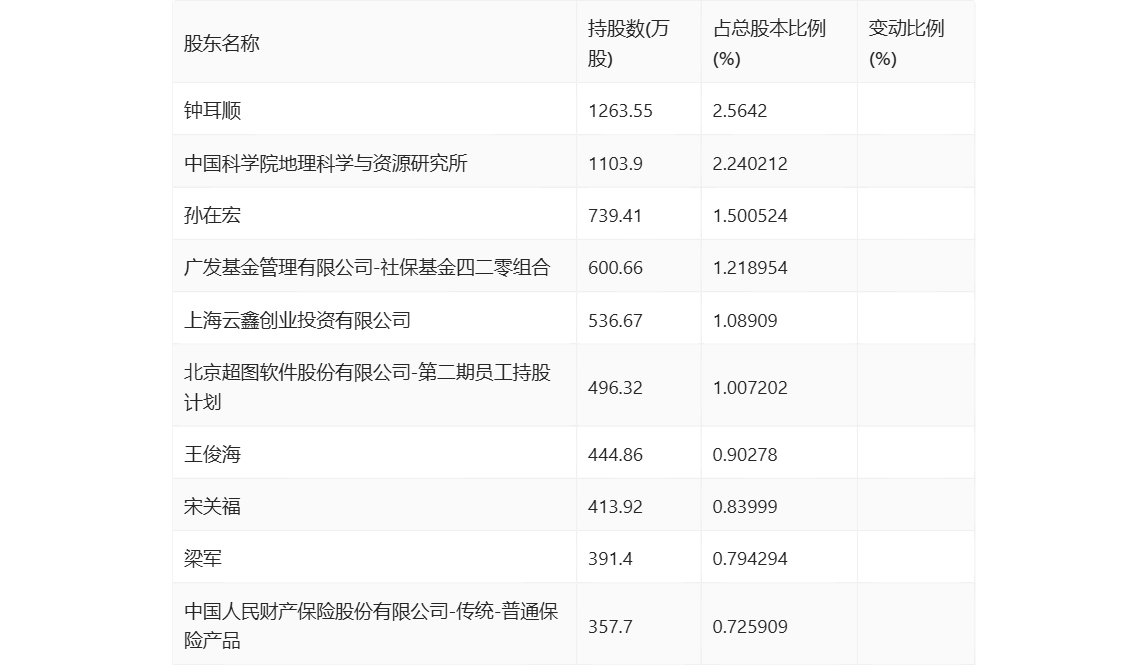Select 北京超图软件股份有限公司-第二期员工持股计划
1148x665 pixels.
point(367,387)
